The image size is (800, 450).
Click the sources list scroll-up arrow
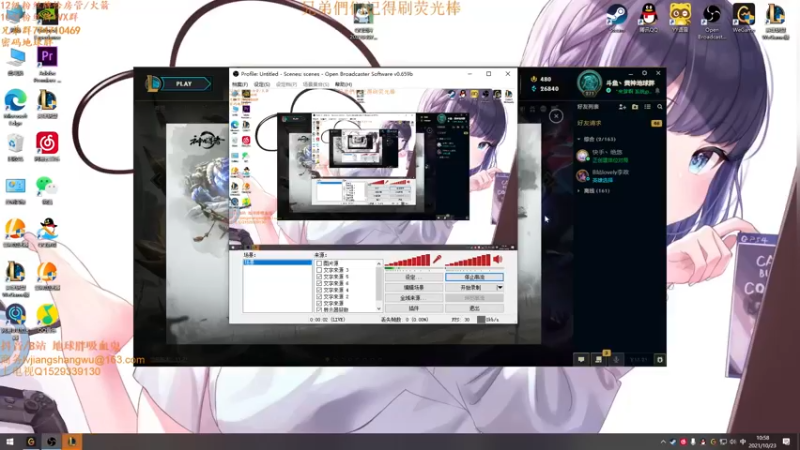click(379, 263)
